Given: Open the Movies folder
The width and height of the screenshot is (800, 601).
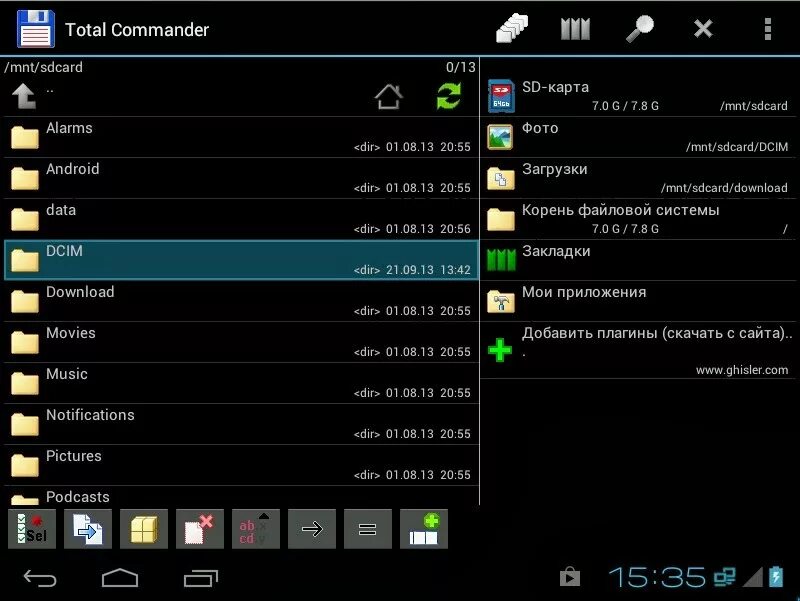Looking at the screenshot, I should (x=241, y=342).
